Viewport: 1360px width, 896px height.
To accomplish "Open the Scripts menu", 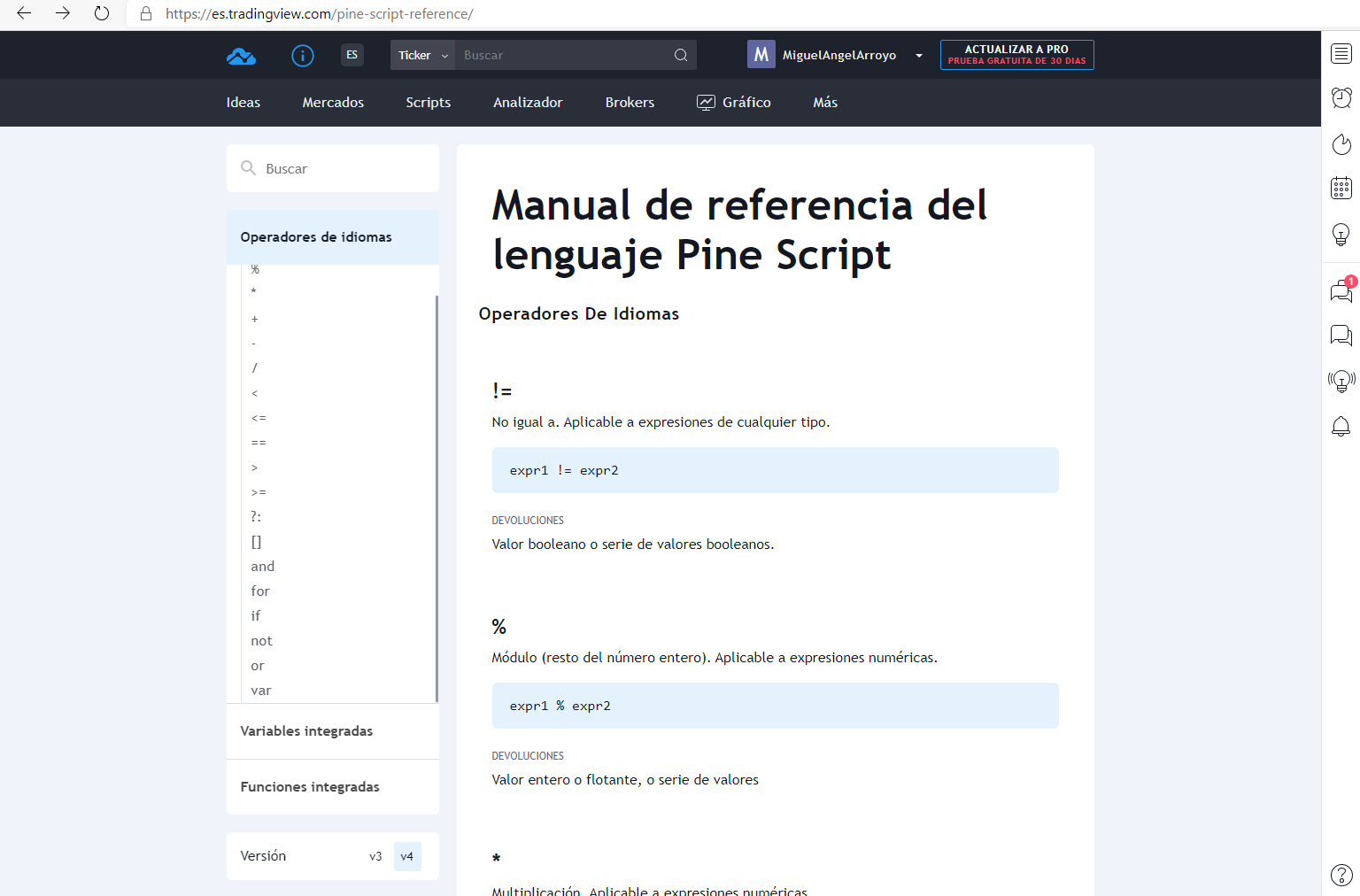I will click(x=429, y=103).
